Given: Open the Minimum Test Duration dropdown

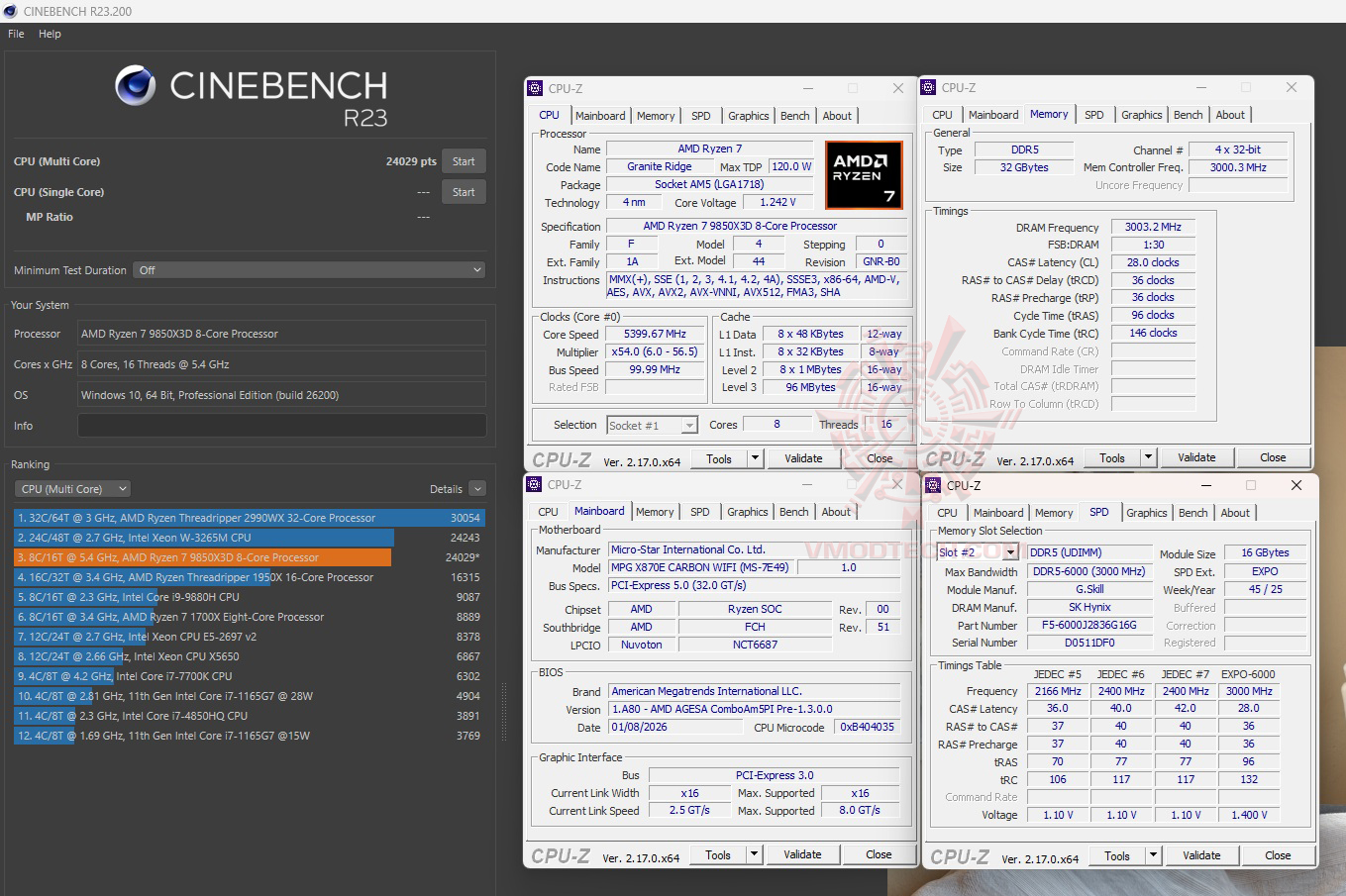Looking at the screenshot, I should 310,270.
